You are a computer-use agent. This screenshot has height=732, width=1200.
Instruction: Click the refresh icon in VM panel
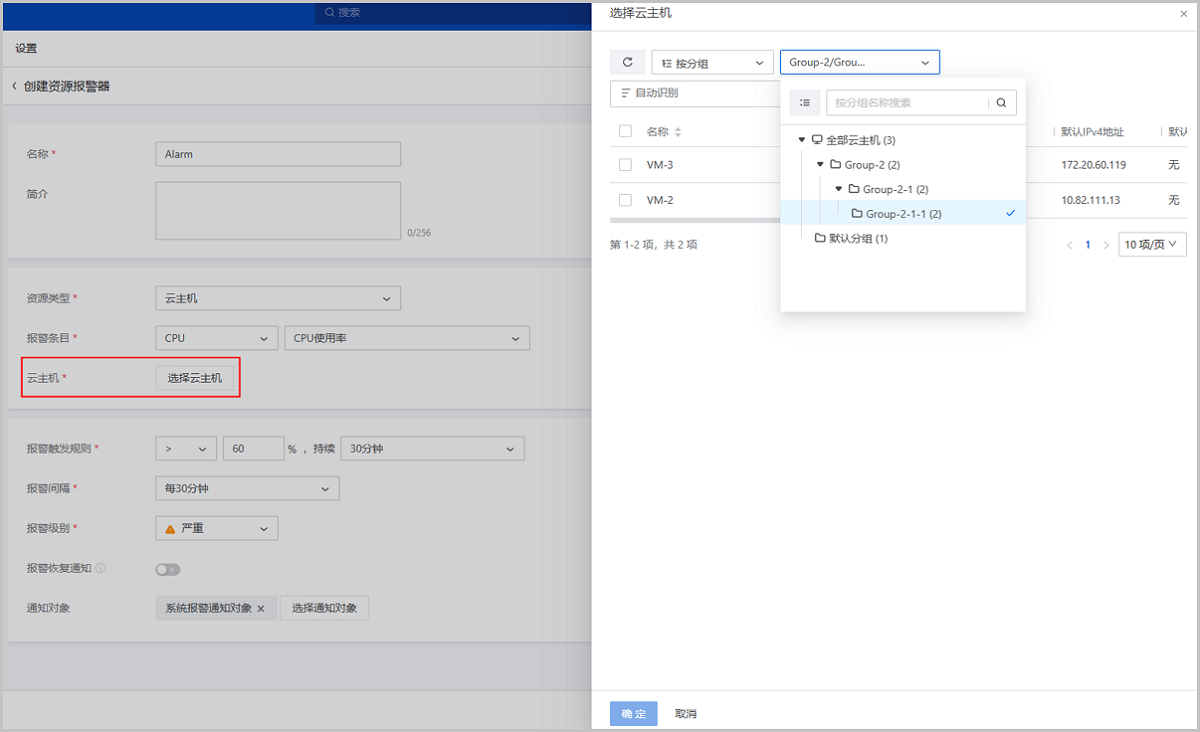[628, 62]
